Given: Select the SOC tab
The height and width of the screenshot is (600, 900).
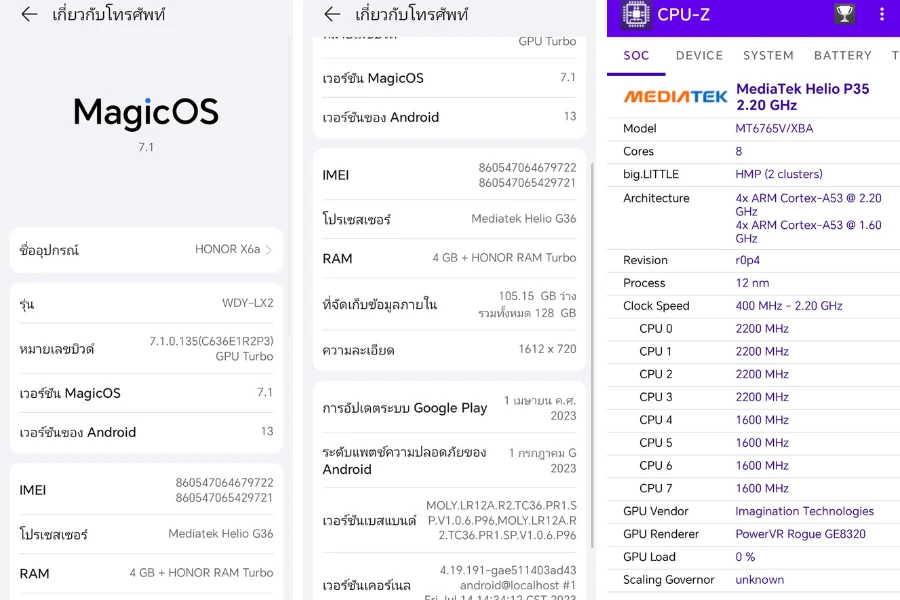Looking at the screenshot, I should coord(636,56).
